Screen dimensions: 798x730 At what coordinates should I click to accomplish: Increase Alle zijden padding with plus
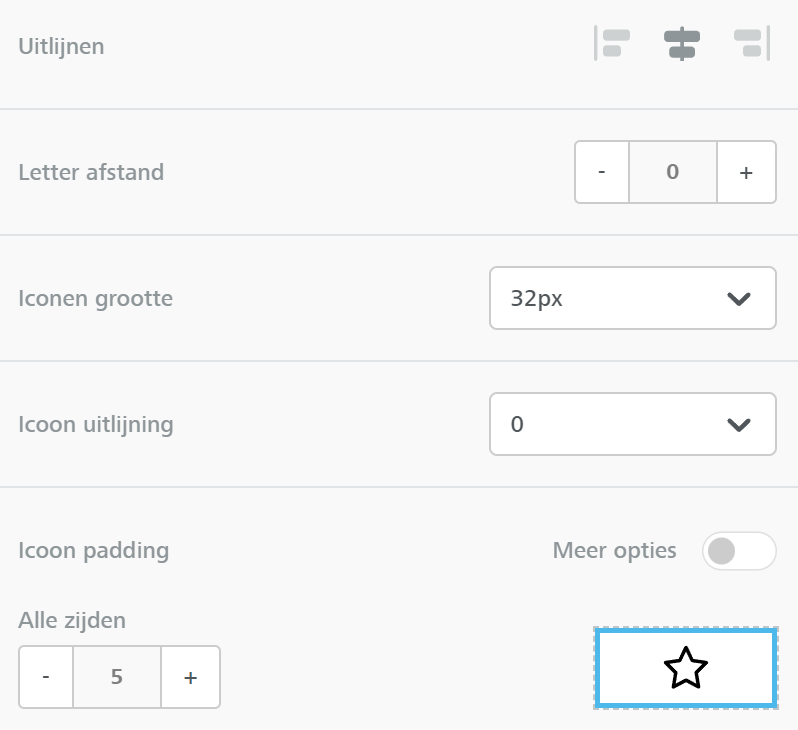coord(190,677)
